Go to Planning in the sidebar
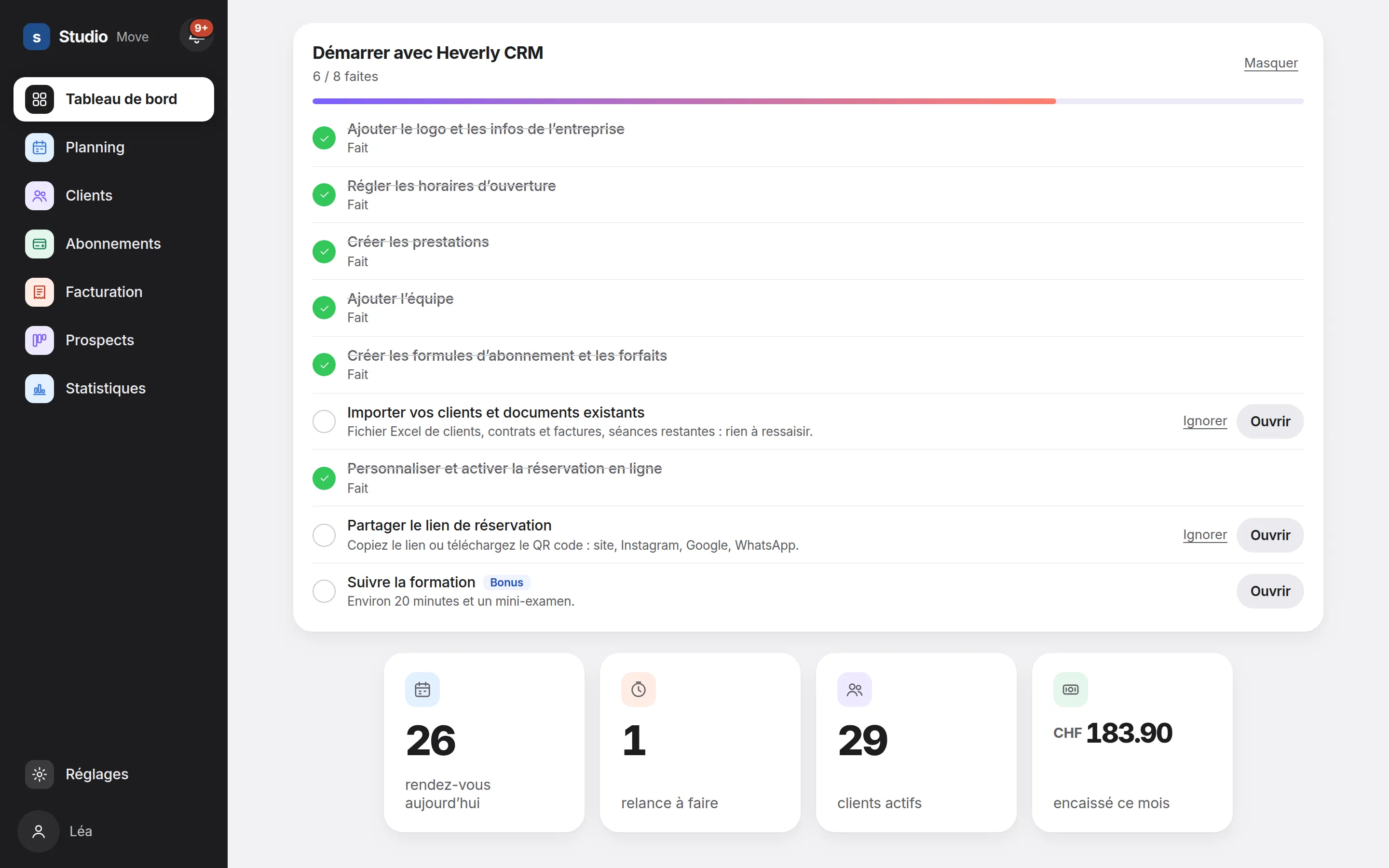 [114, 148]
